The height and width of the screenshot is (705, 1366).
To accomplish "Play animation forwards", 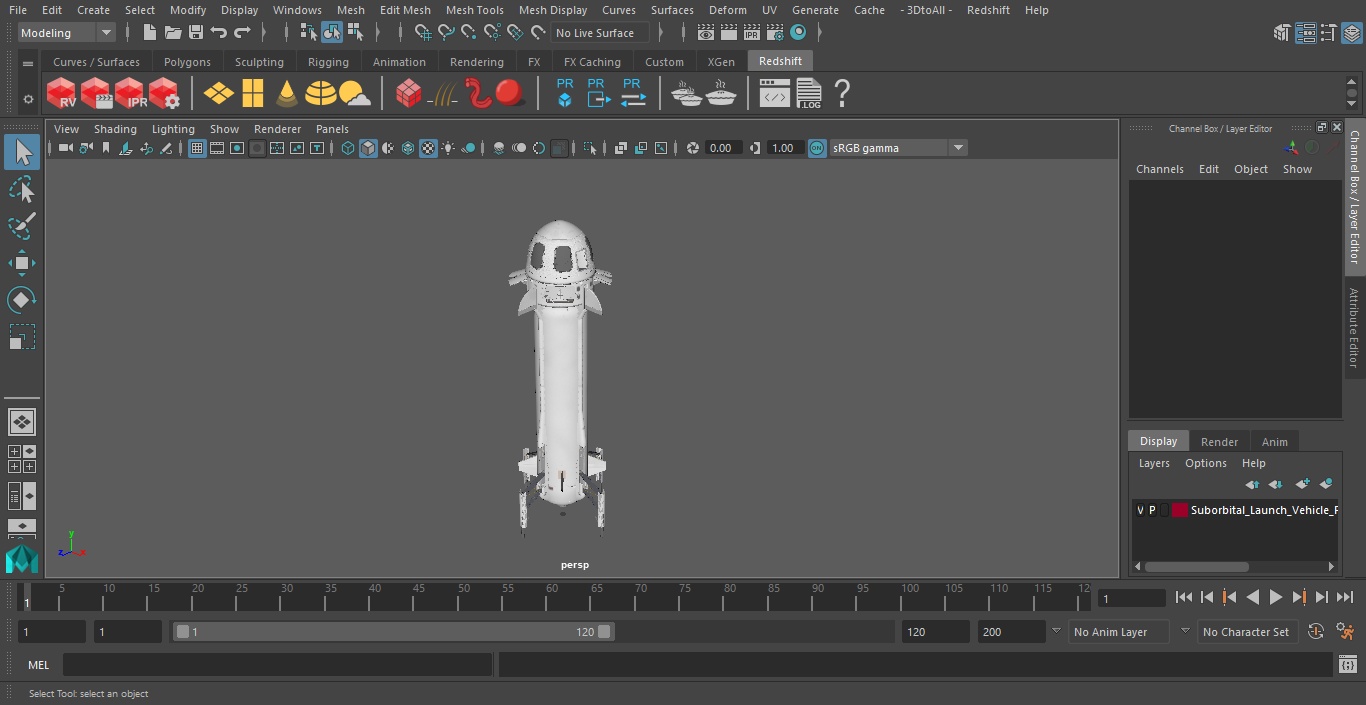I will (1275, 597).
